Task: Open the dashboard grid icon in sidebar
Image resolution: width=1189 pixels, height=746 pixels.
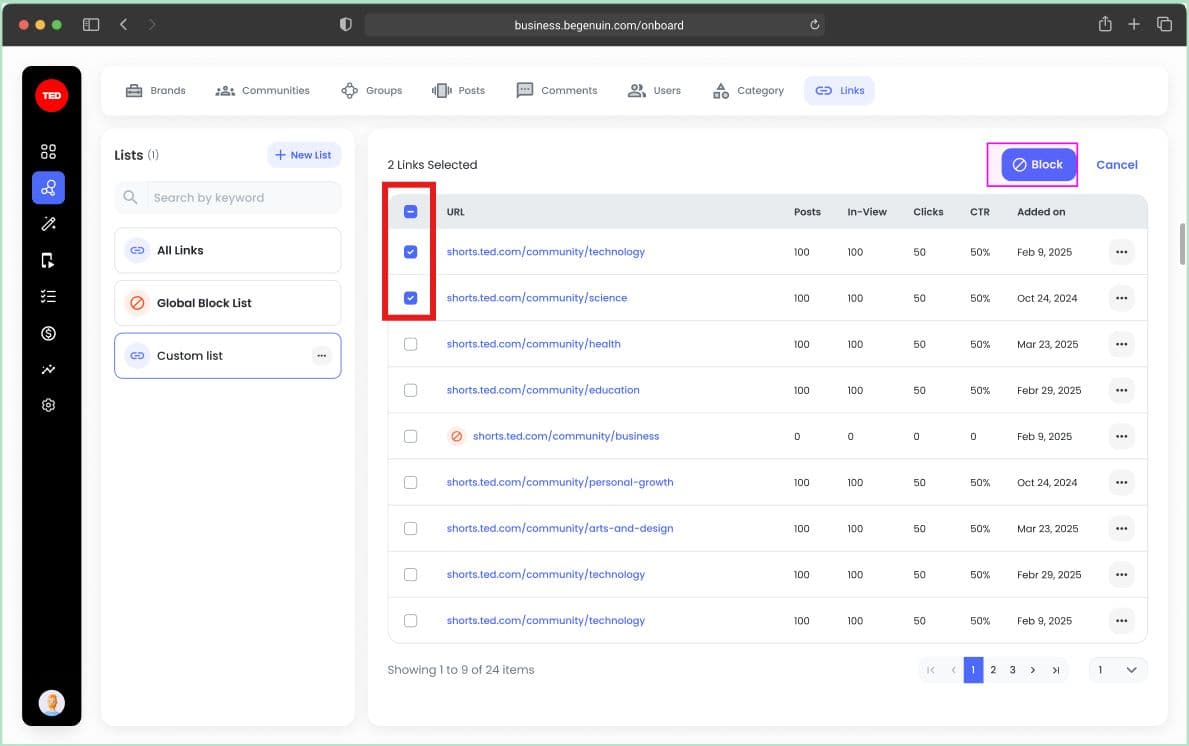Action: pyautogui.click(x=49, y=152)
